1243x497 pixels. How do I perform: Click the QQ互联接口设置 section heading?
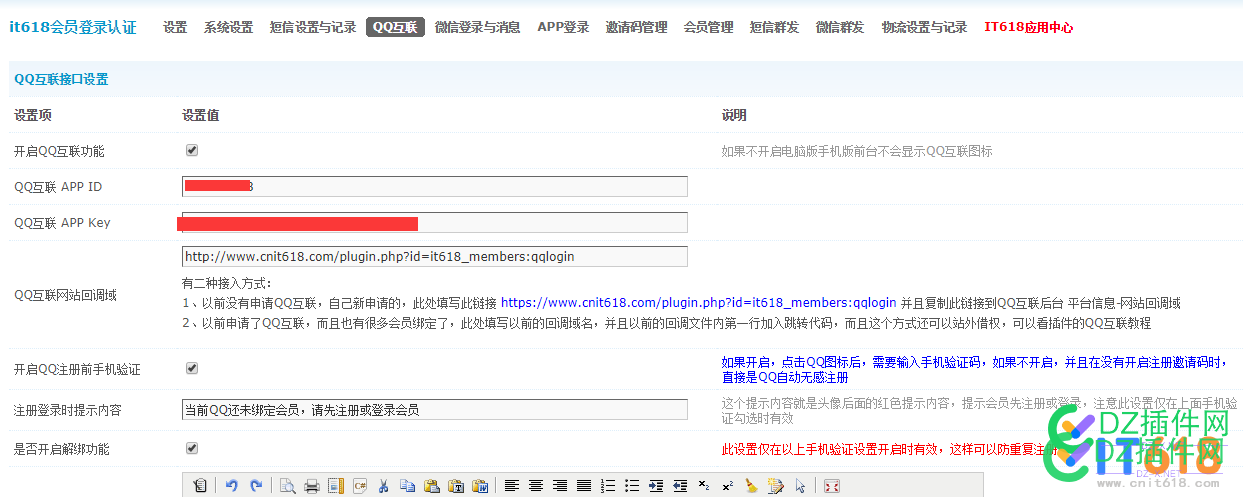pyautogui.click(x=61, y=79)
